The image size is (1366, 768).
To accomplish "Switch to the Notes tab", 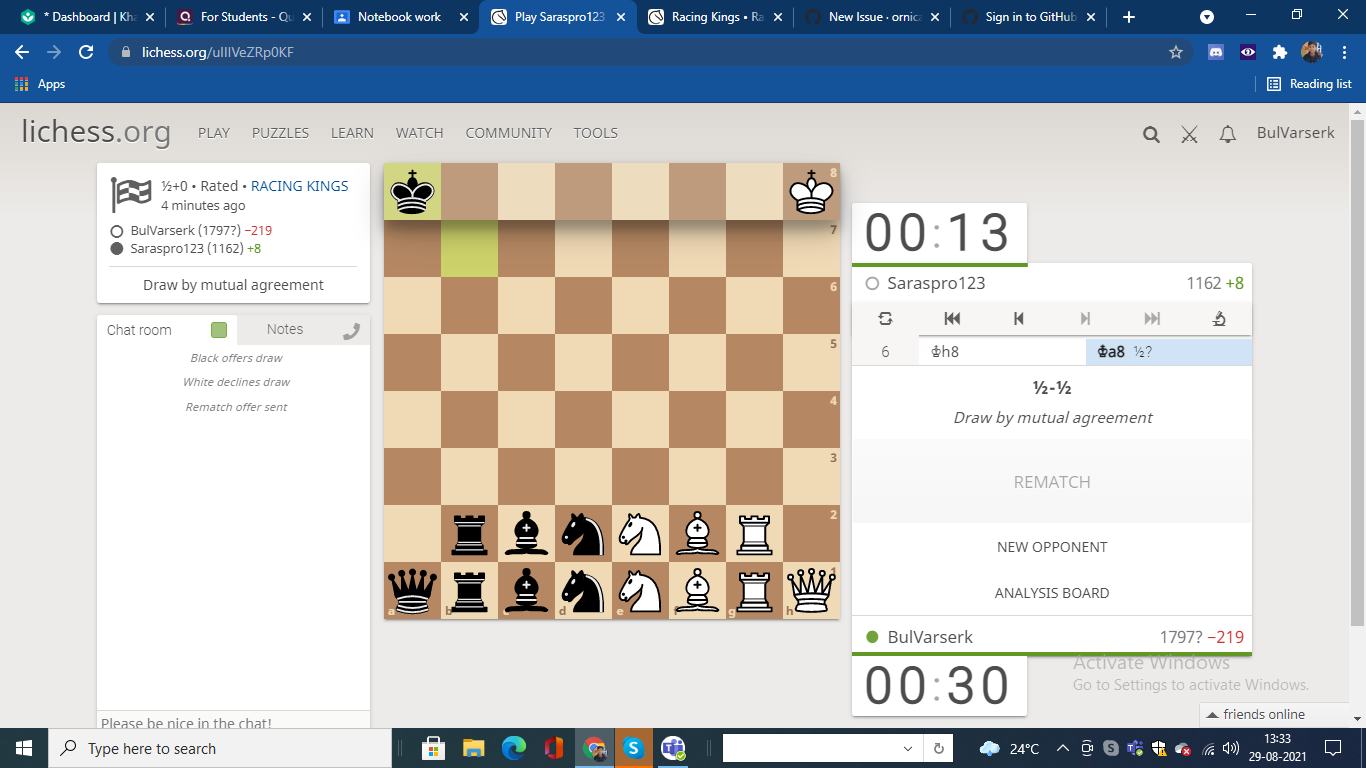I will point(285,329).
